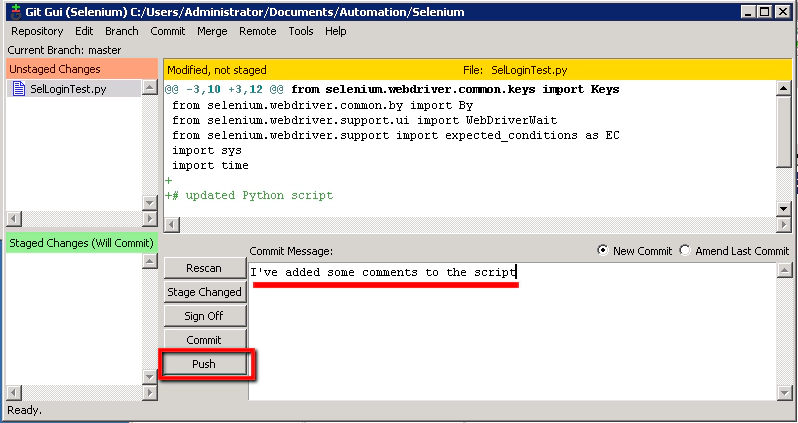Viewport: 798px width, 423px height.
Task: Click Unstaged Changes list scroll down arrow
Action: click(x=150, y=203)
